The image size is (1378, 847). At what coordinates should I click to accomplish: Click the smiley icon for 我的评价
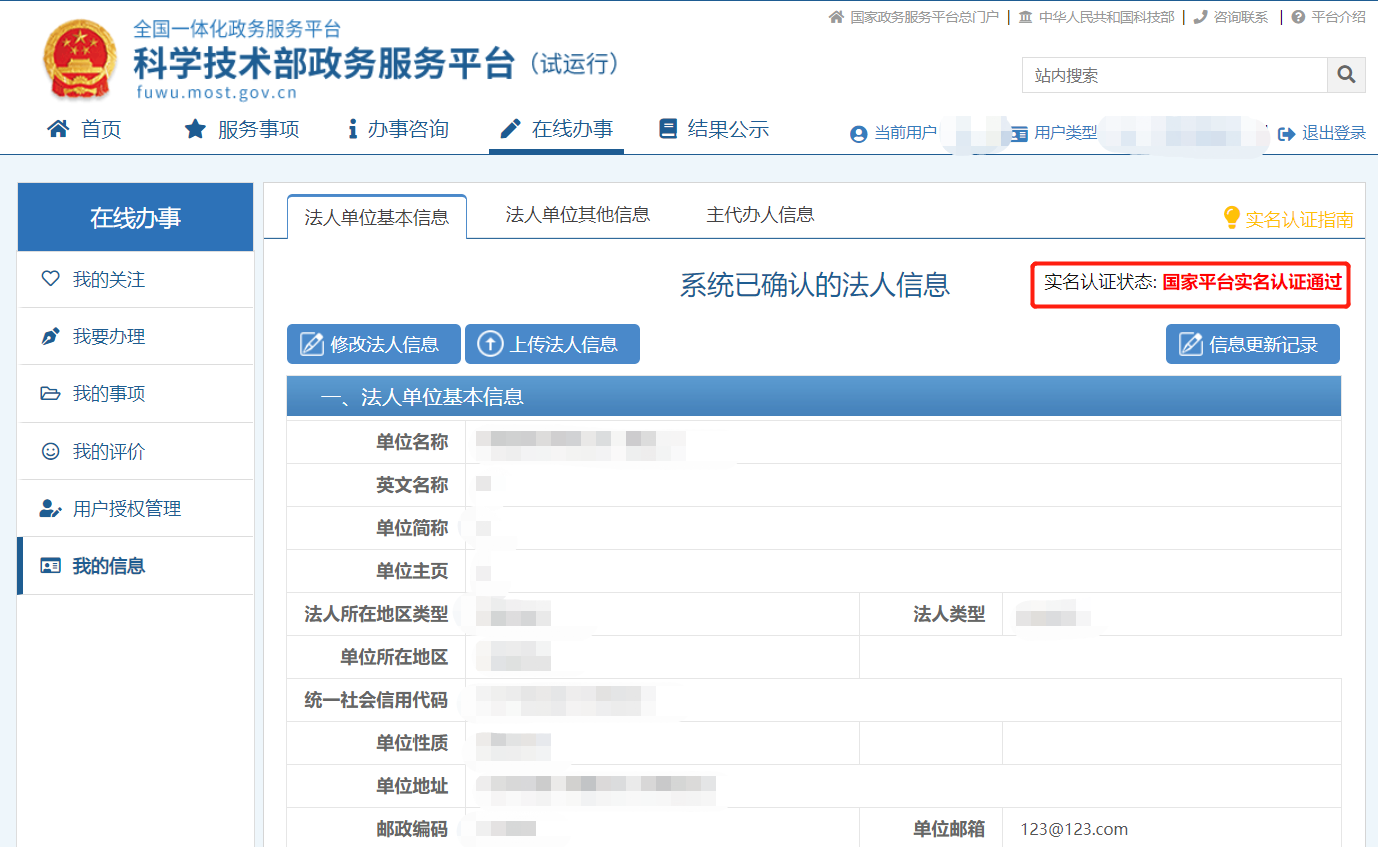pyautogui.click(x=50, y=452)
